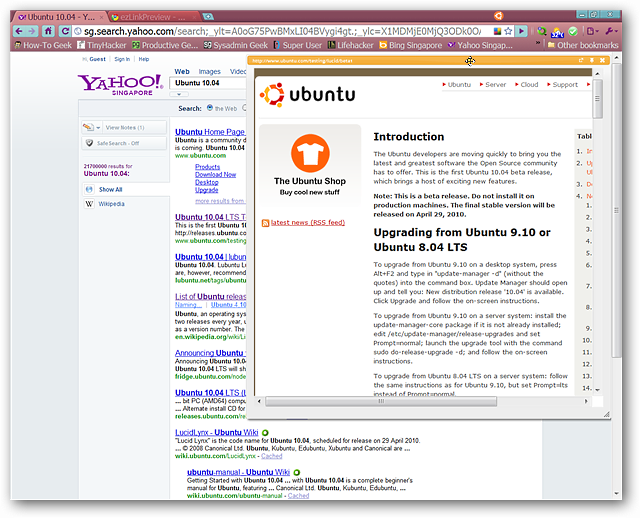Click the 'latest news (RSS feed)' link

pyautogui.click(x=307, y=223)
